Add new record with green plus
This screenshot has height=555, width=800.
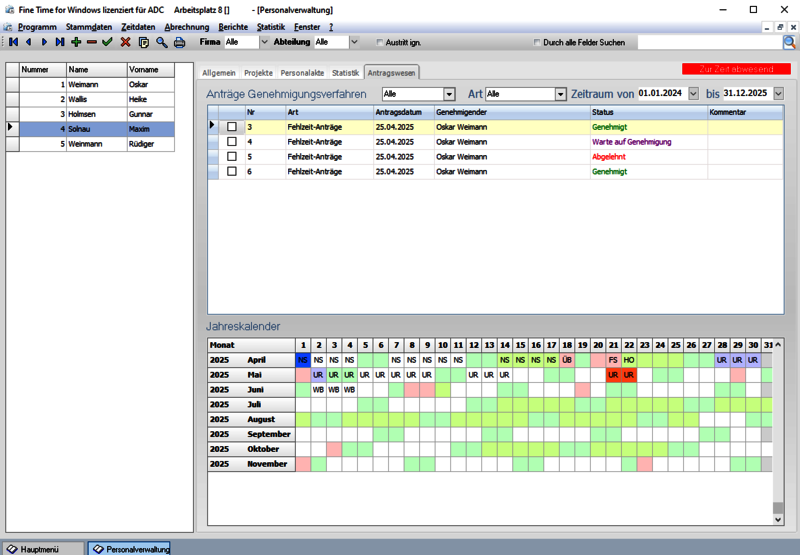[76, 42]
